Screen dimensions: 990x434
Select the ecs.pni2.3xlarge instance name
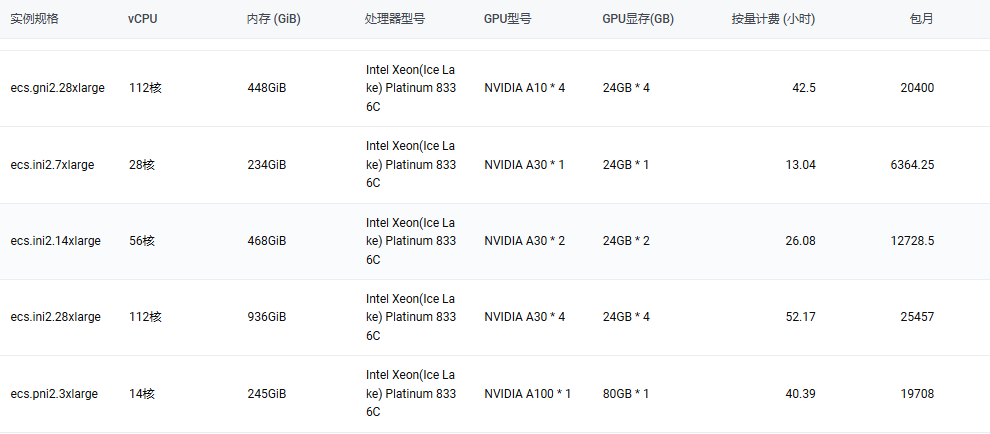click(x=54, y=394)
